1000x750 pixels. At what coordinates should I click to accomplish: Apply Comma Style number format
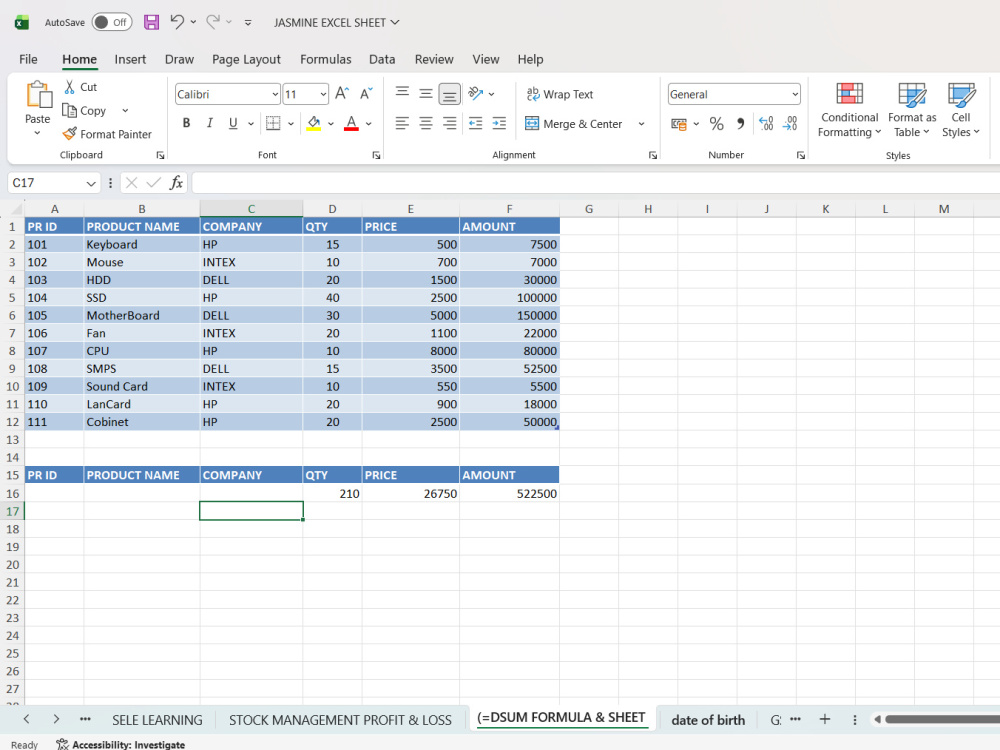740,124
